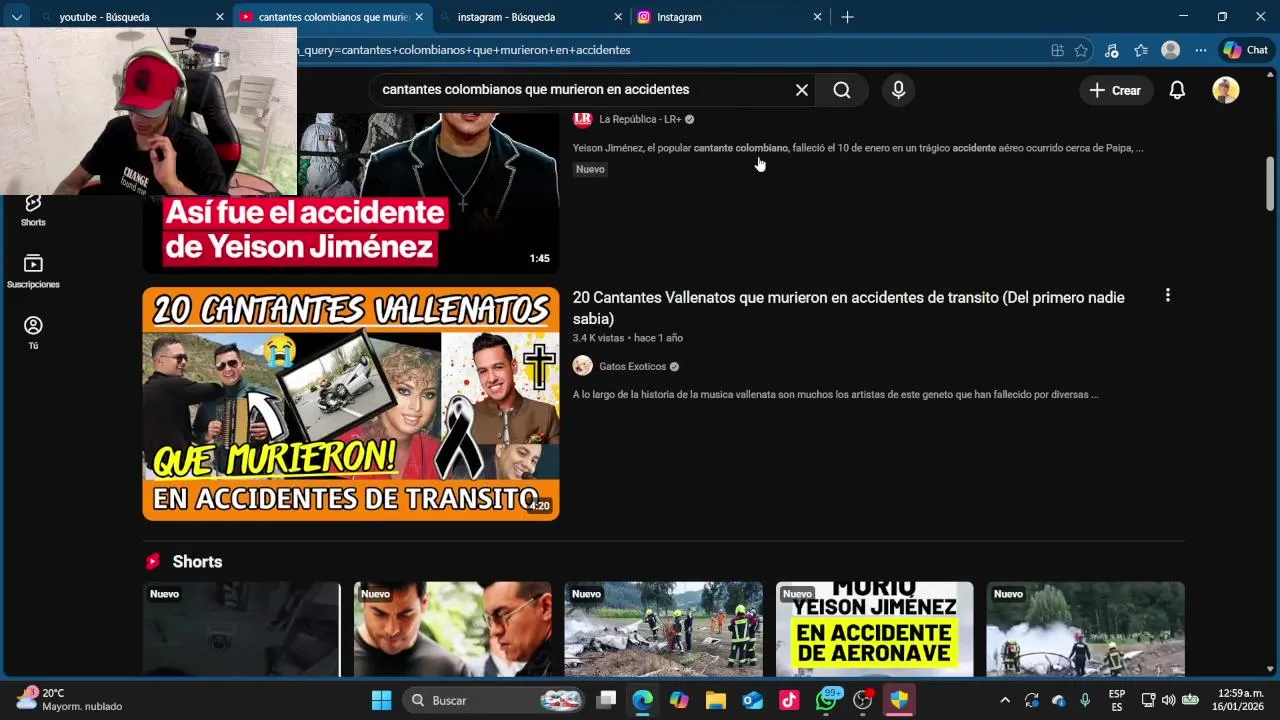Click the 'Nuevo' badge under La República description
This screenshot has width=1280, height=720.
tap(590, 169)
